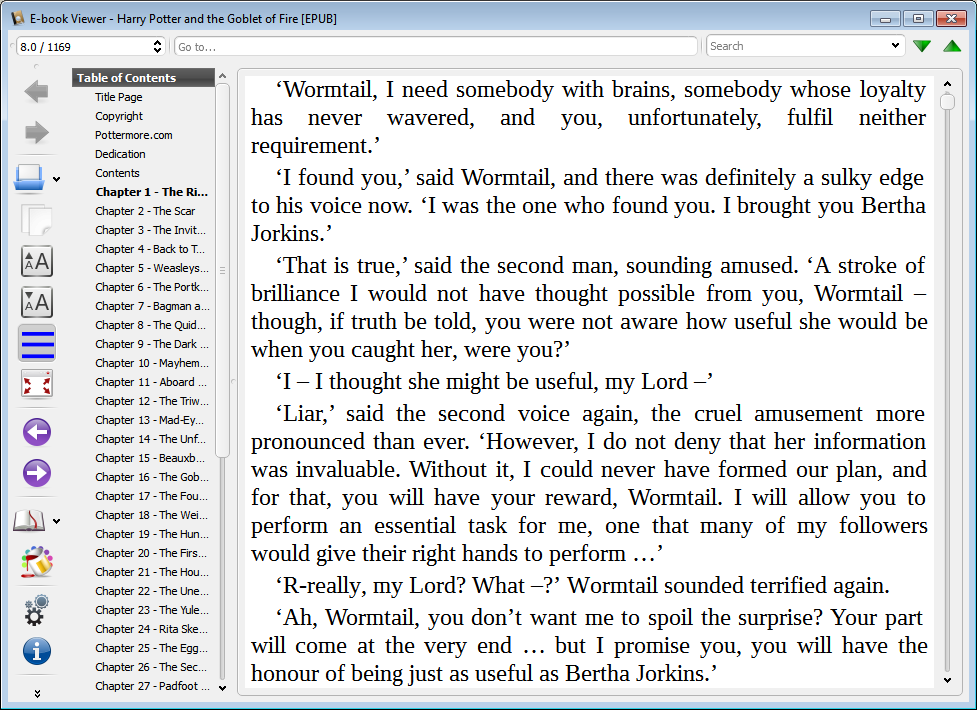Decrease font size with smaller A icon

click(x=37, y=302)
